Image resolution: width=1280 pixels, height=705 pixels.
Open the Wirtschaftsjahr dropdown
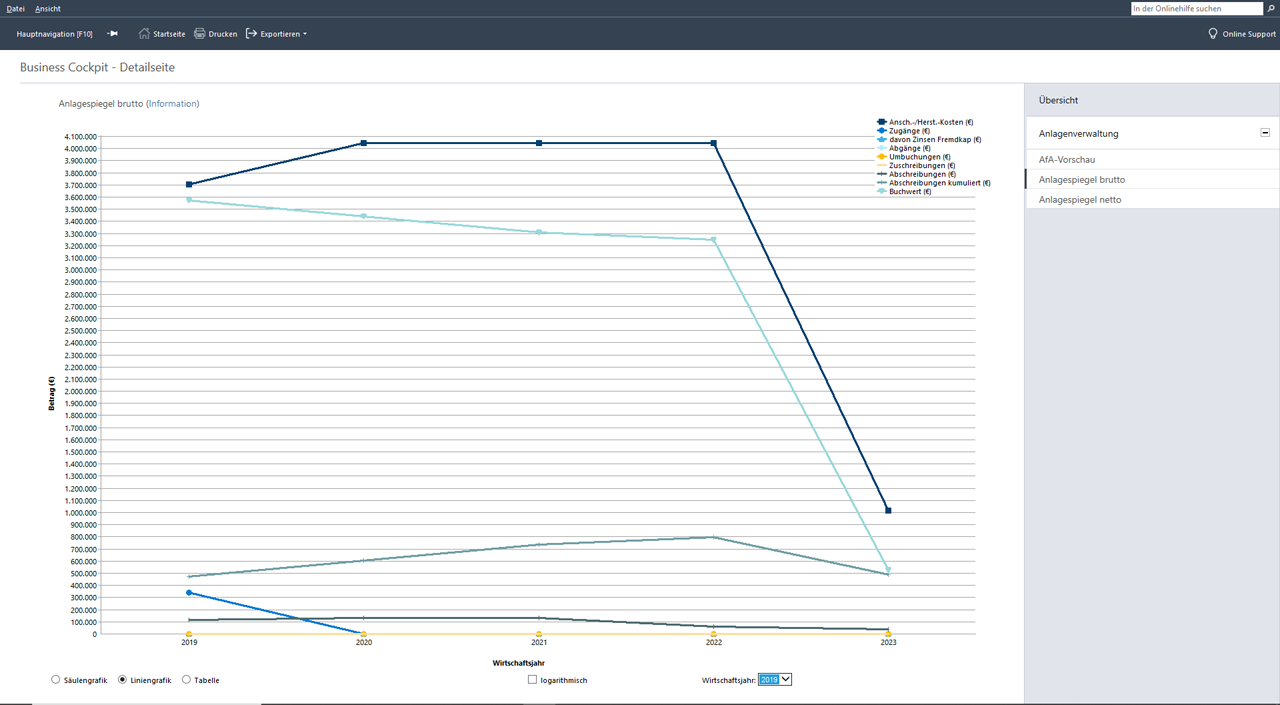click(775, 680)
